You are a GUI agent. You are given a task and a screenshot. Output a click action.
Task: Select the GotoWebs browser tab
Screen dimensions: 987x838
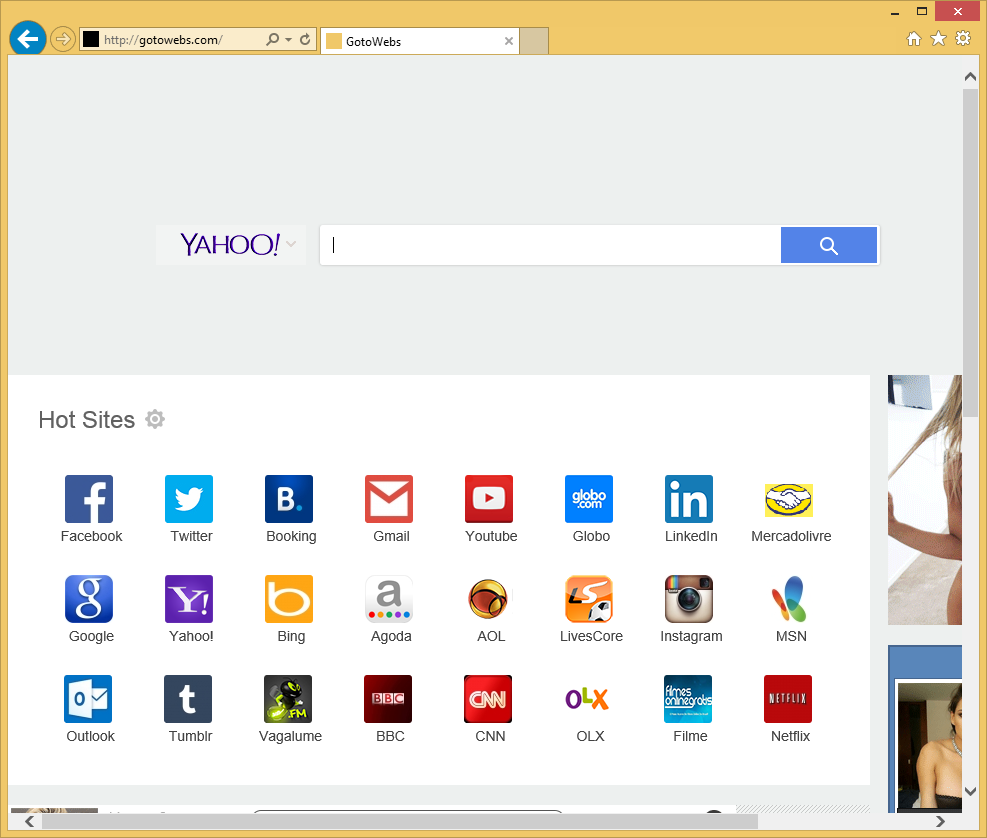[x=420, y=42]
